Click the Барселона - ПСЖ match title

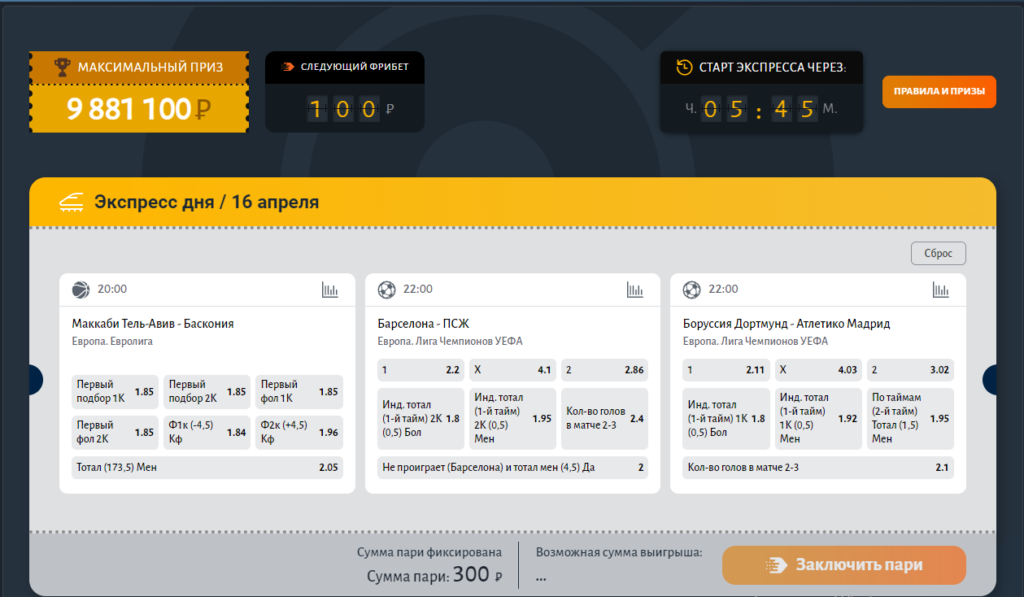(423, 323)
